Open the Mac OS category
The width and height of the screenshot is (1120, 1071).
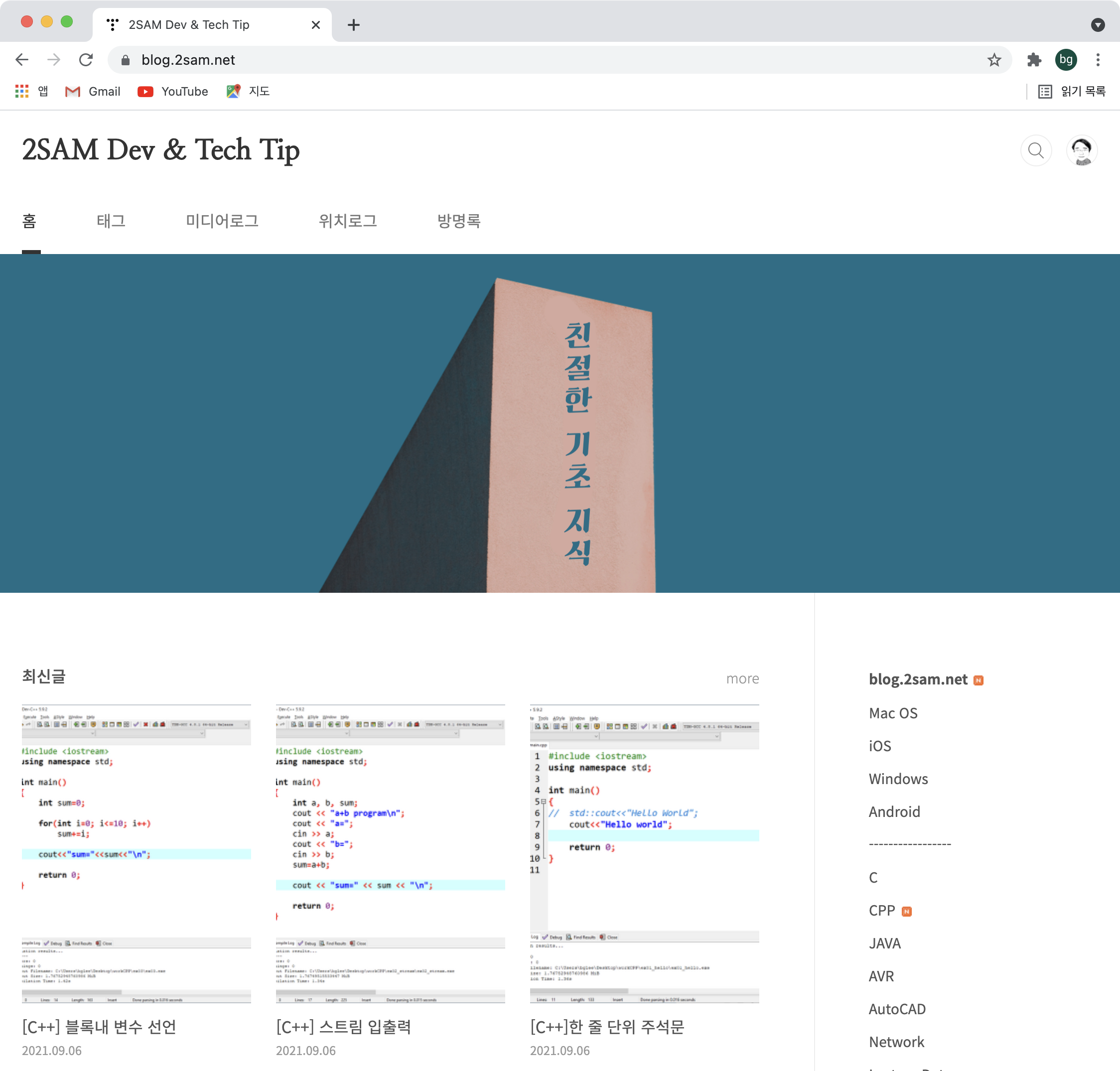pos(893,713)
